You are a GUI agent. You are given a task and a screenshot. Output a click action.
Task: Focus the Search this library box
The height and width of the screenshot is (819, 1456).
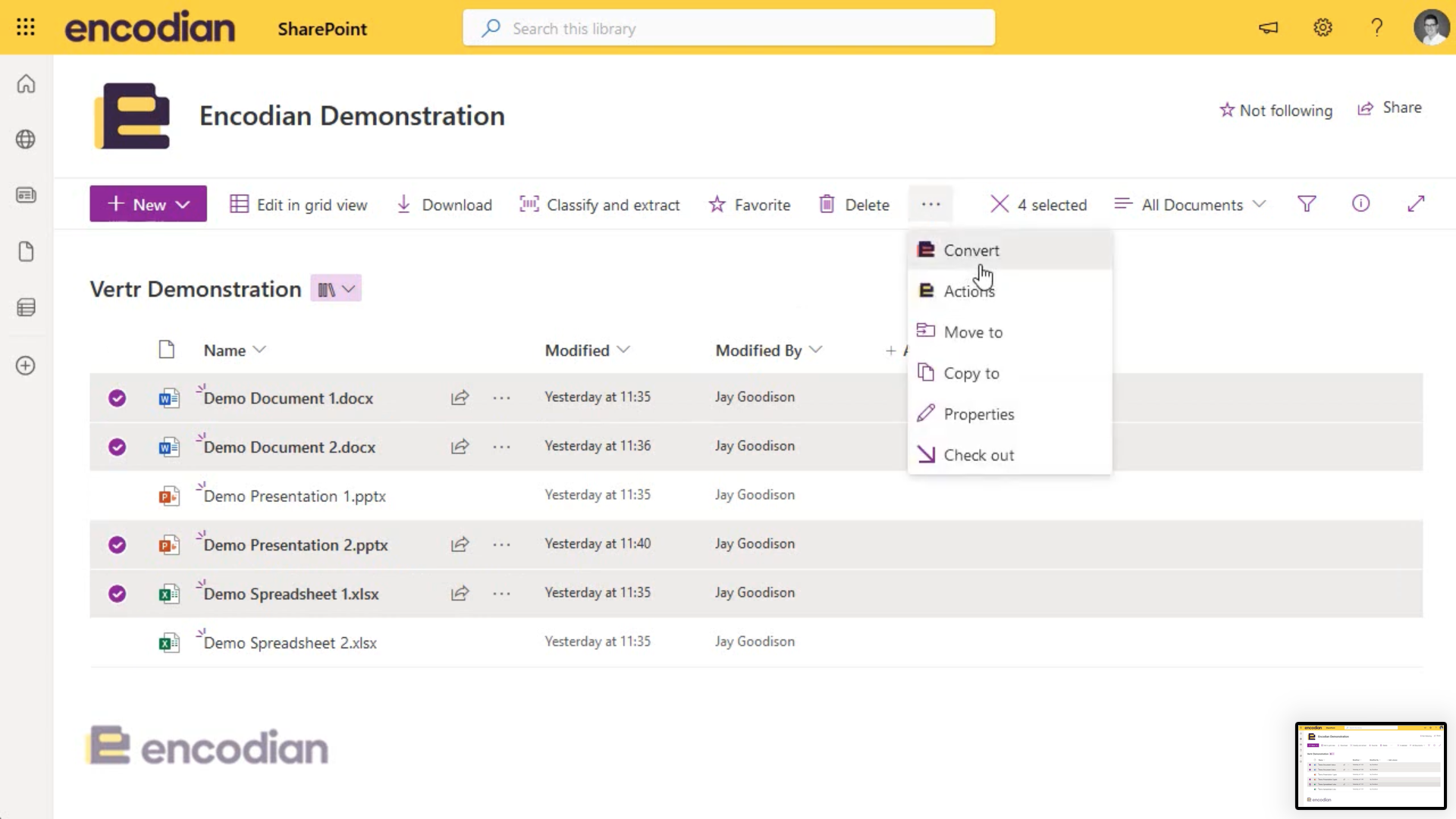click(729, 28)
